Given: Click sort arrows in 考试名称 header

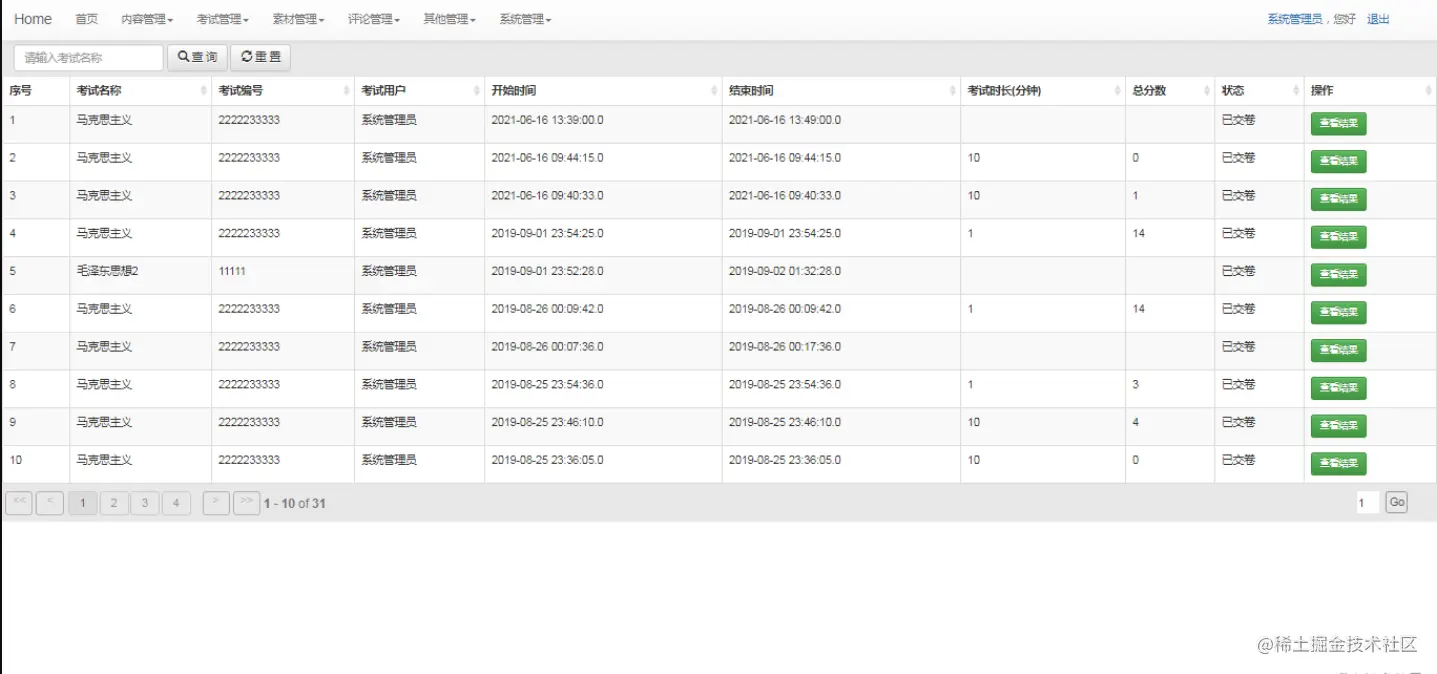Looking at the screenshot, I should (203, 91).
